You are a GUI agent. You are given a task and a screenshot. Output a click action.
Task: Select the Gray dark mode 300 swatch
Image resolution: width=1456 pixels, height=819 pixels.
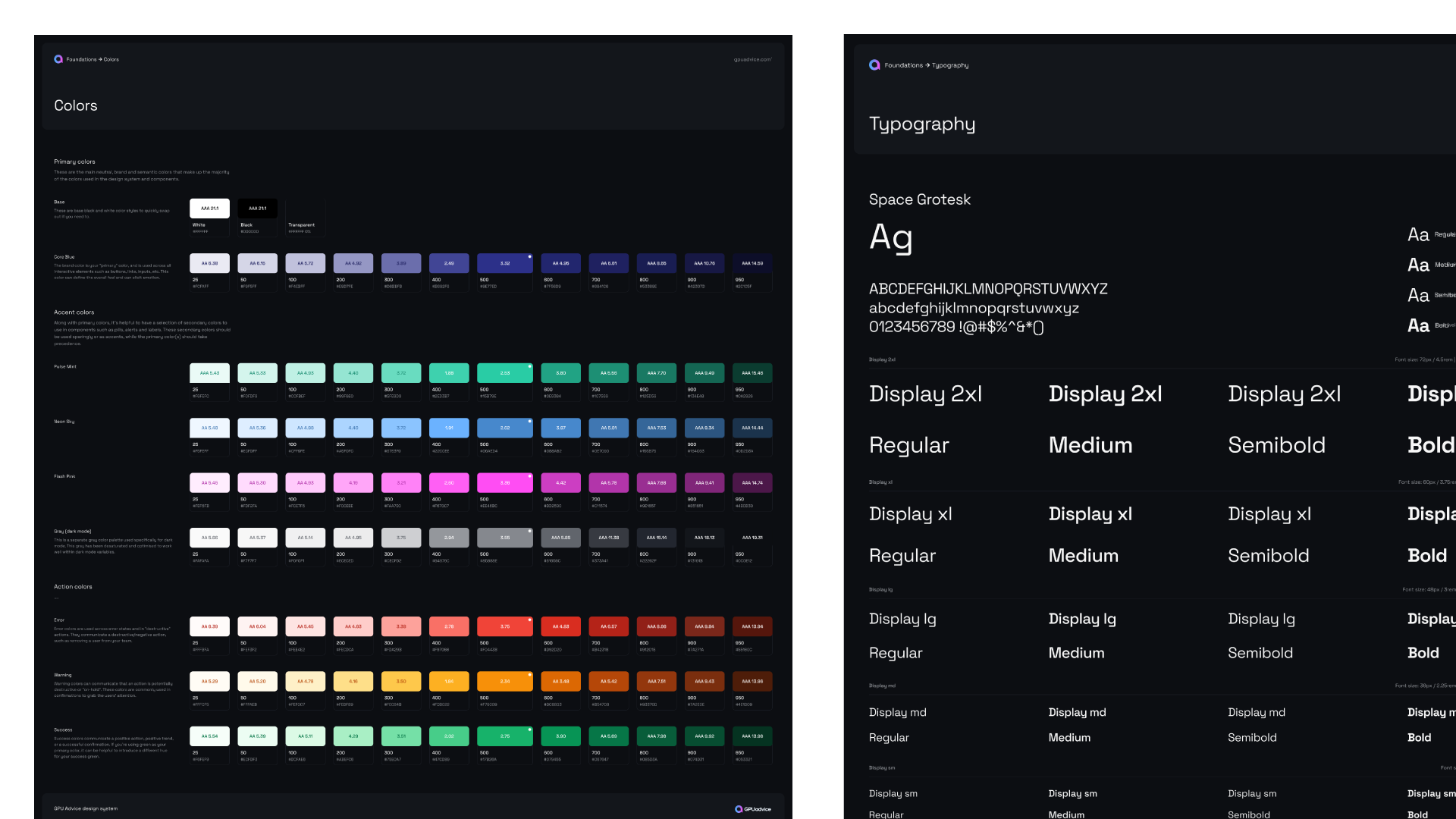pyautogui.click(x=401, y=538)
